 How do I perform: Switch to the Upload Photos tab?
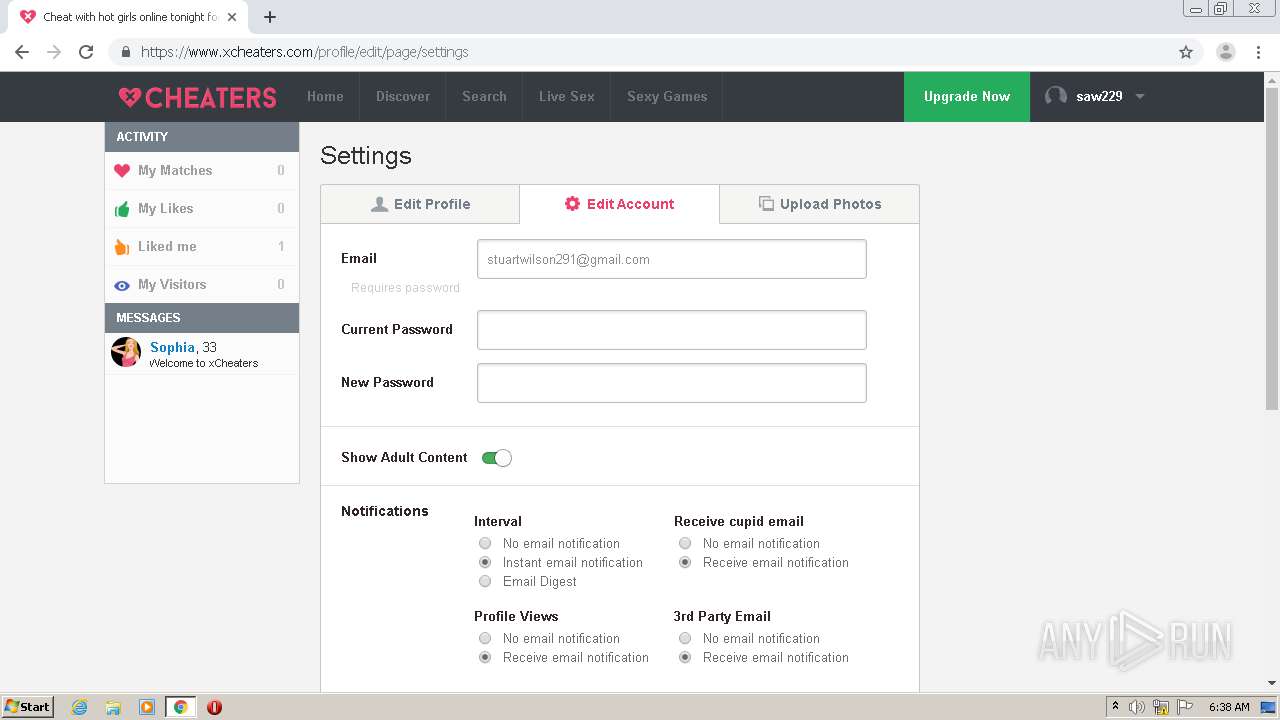pos(819,204)
